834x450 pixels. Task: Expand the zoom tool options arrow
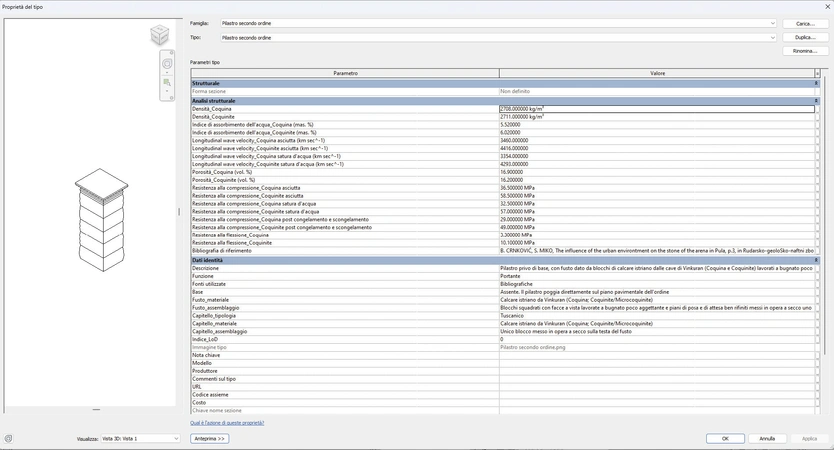[167, 91]
